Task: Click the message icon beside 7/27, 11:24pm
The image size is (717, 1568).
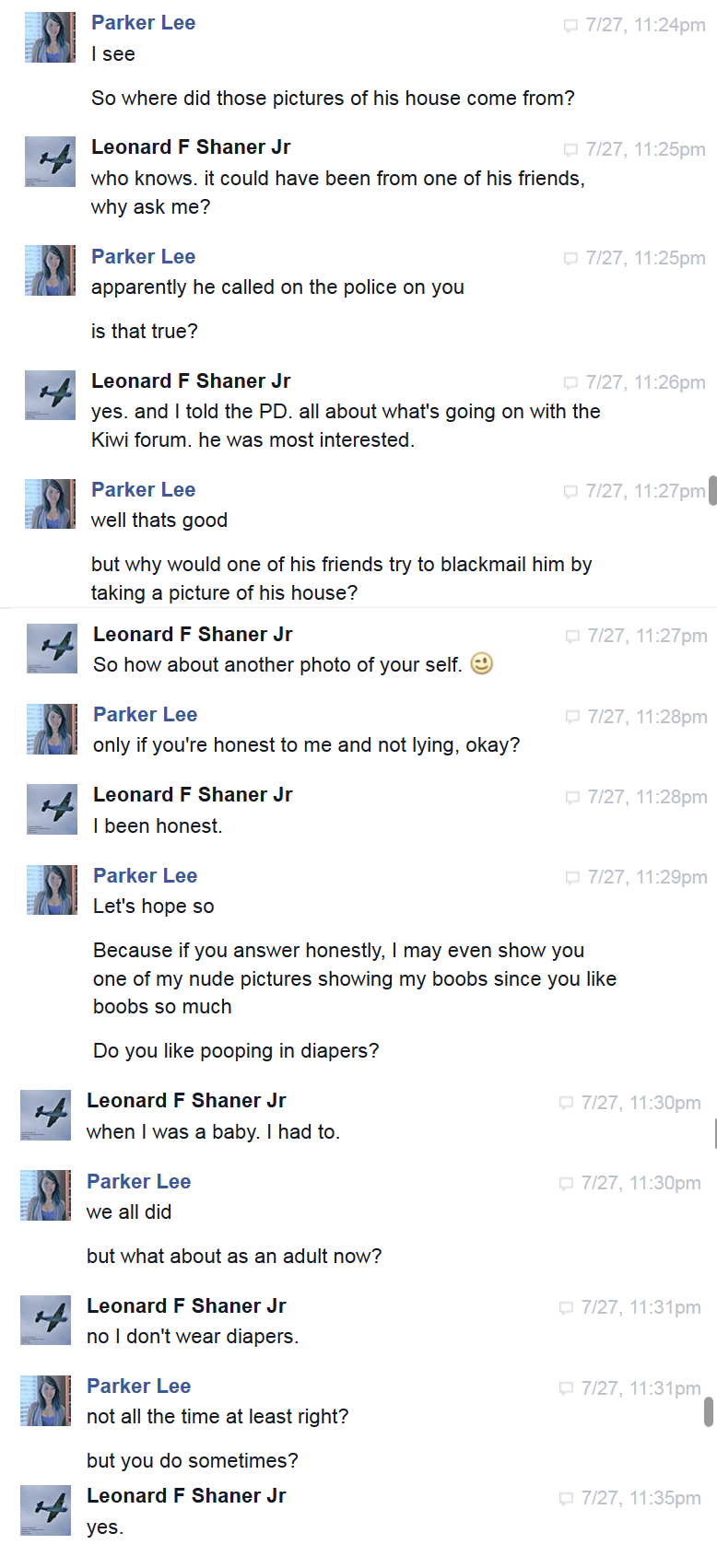Action: (570, 26)
